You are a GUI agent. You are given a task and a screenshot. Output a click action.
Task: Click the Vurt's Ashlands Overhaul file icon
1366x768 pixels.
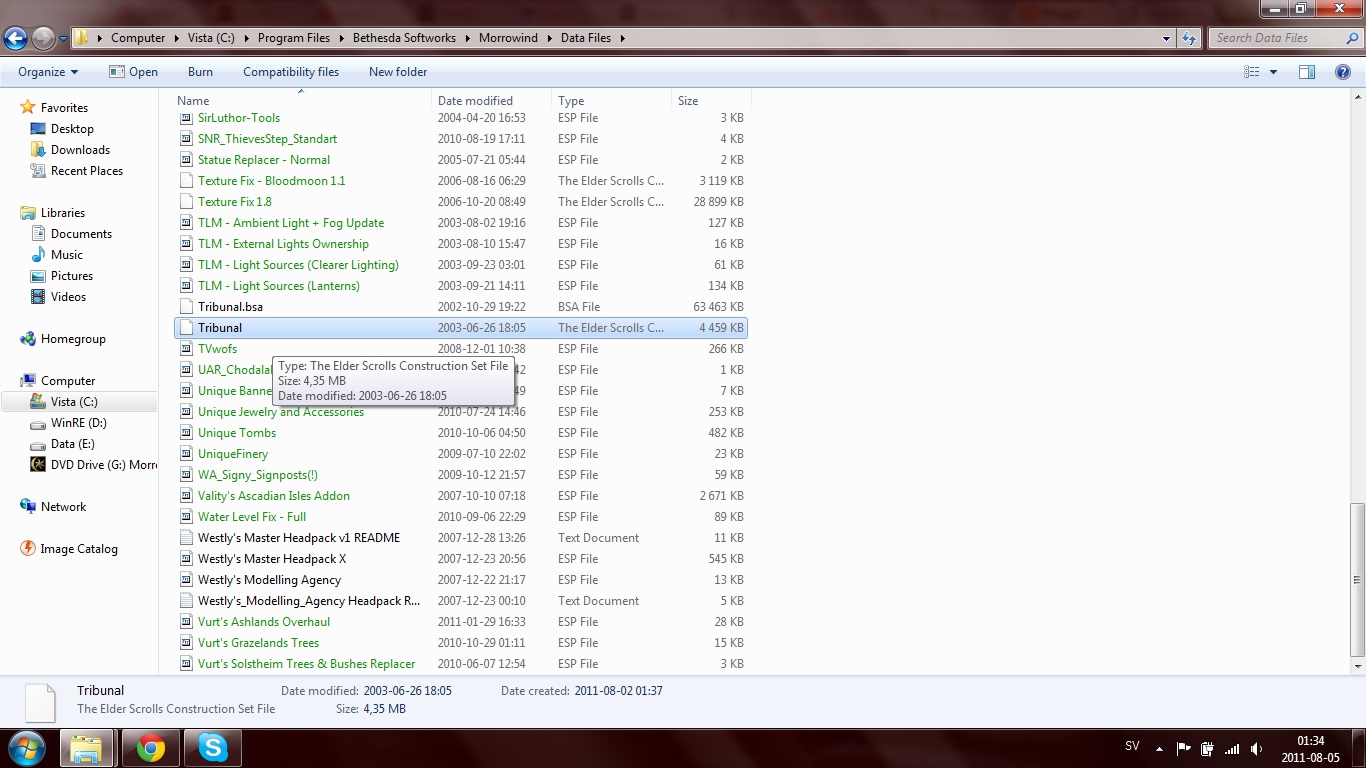click(x=186, y=622)
